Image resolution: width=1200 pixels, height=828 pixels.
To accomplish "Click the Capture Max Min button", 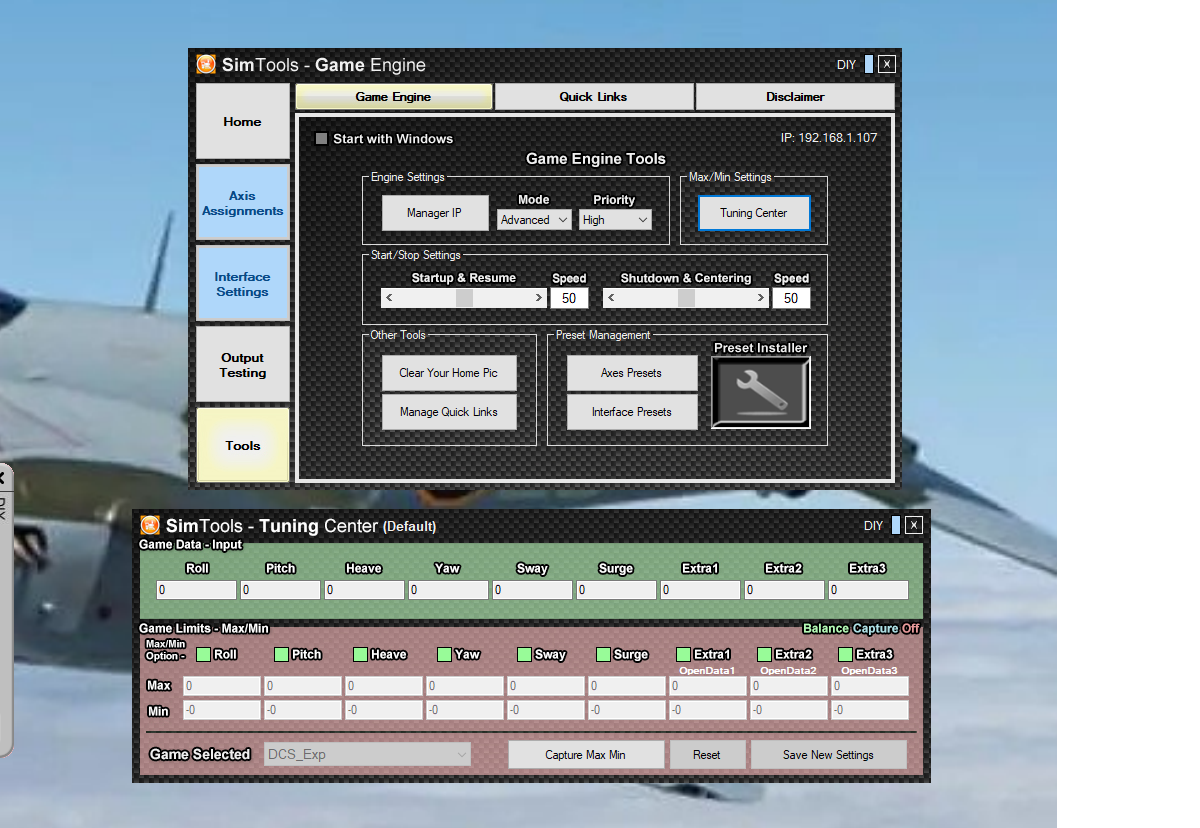I will coord(586,755).
